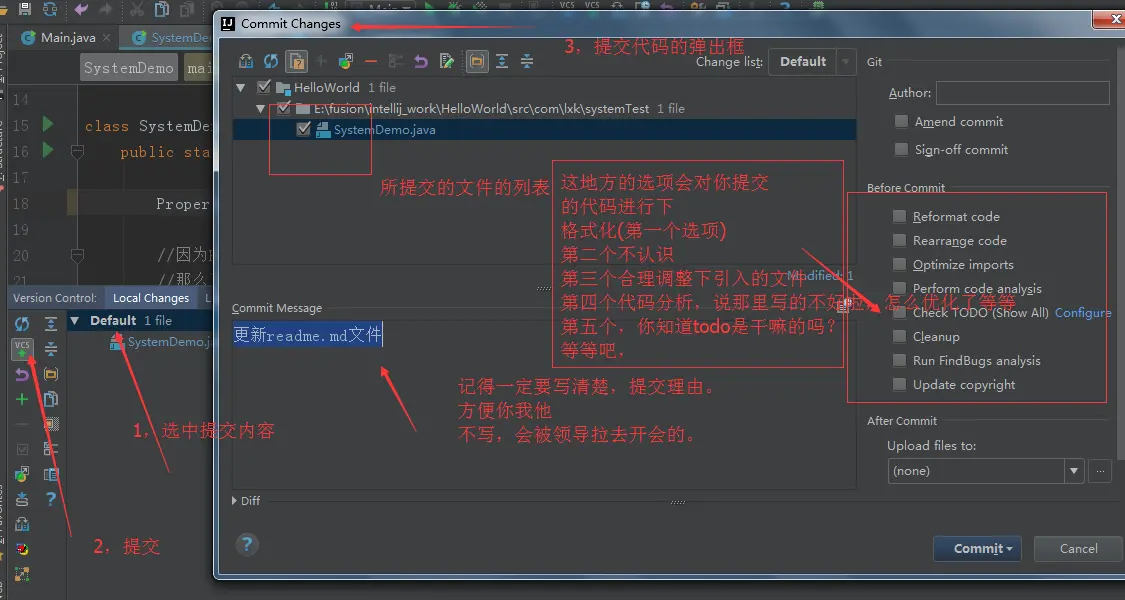Click in the Author input field
The image size is (1125, 600).
(x=1022, y=93)
